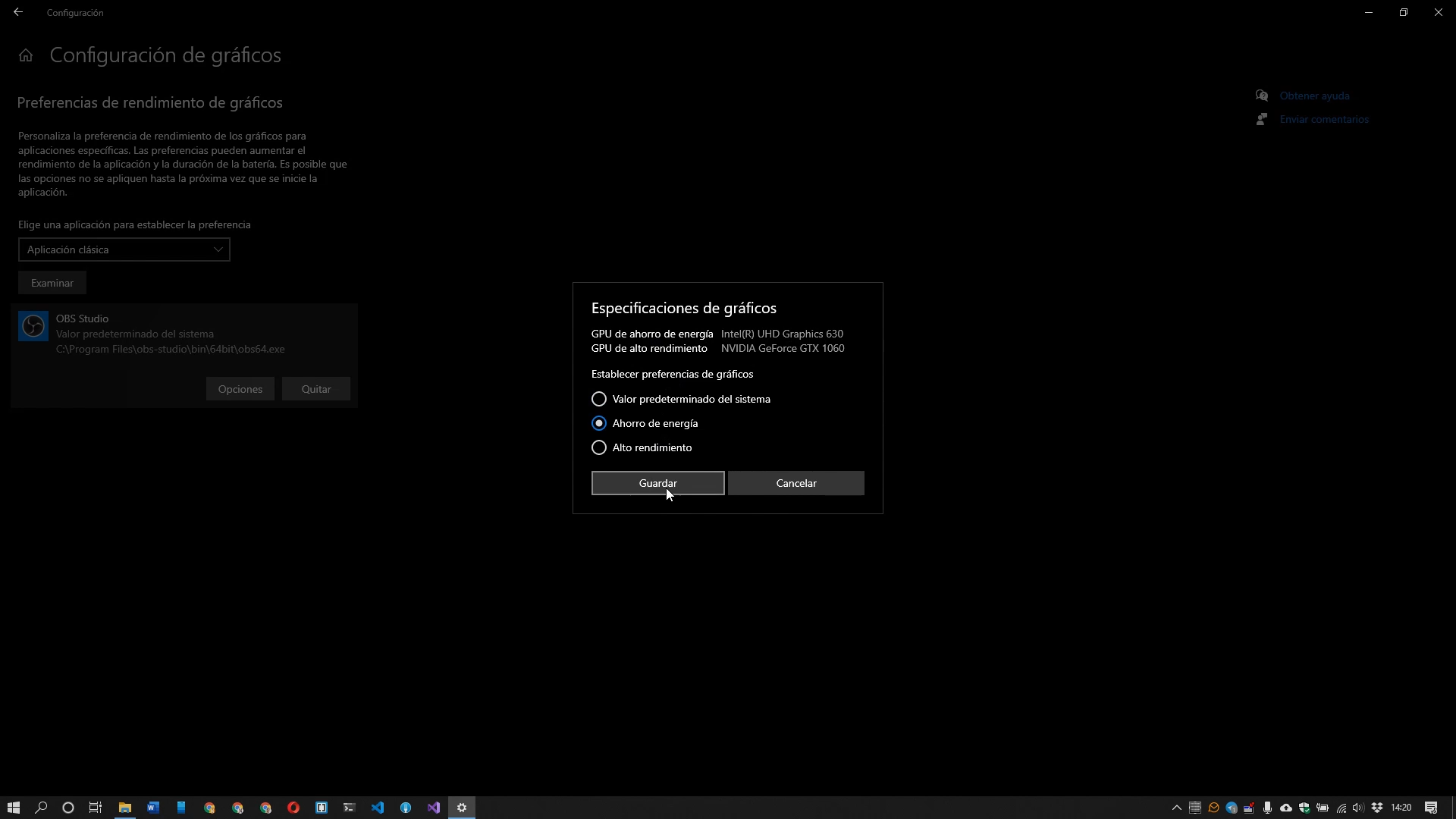Click the Dropbox tray icon
The width and height of the screenshot is (1456, 819).
click(x=1377, y=808)
